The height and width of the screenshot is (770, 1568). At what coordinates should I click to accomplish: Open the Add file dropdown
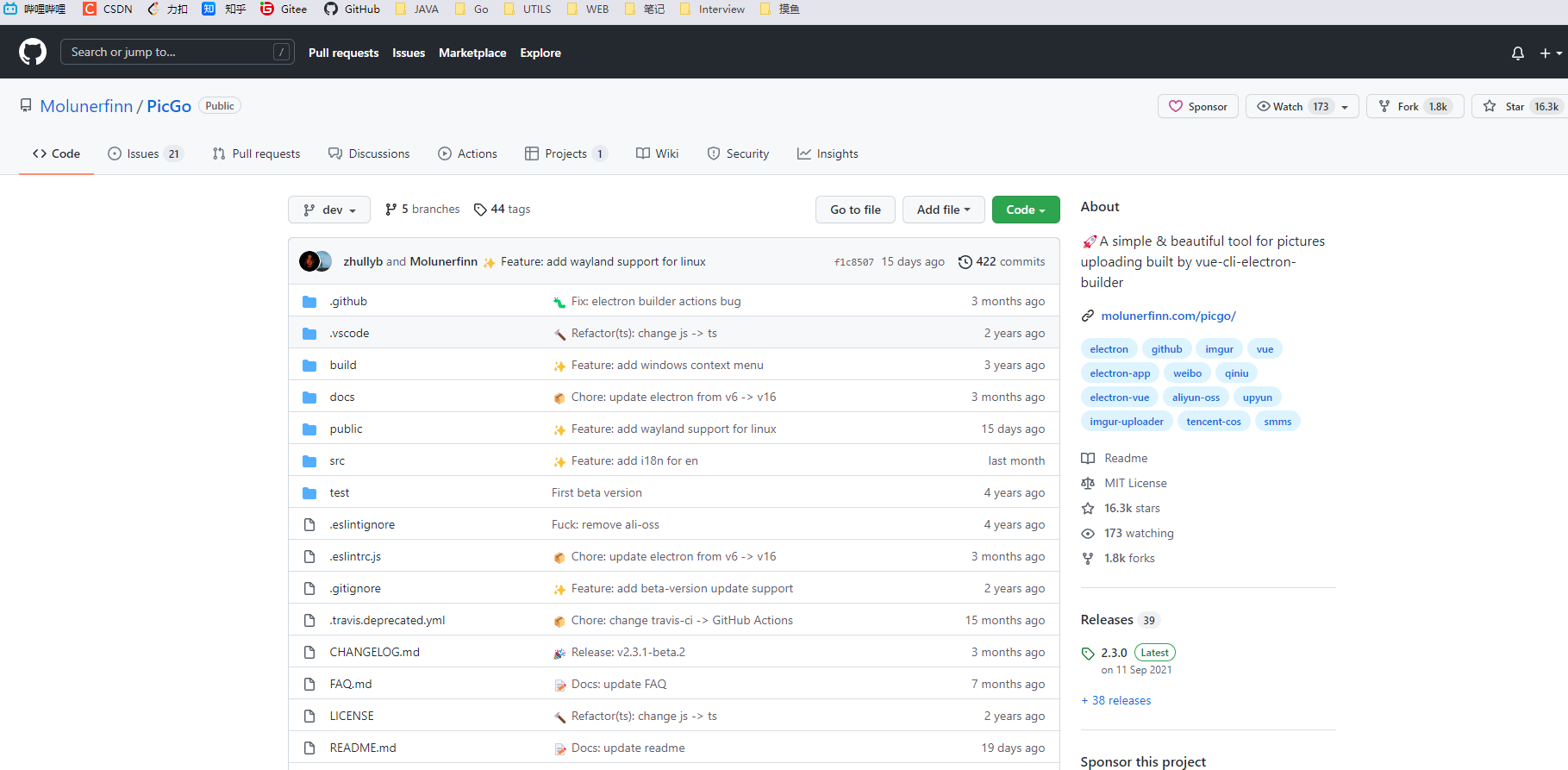coord(944,210)
